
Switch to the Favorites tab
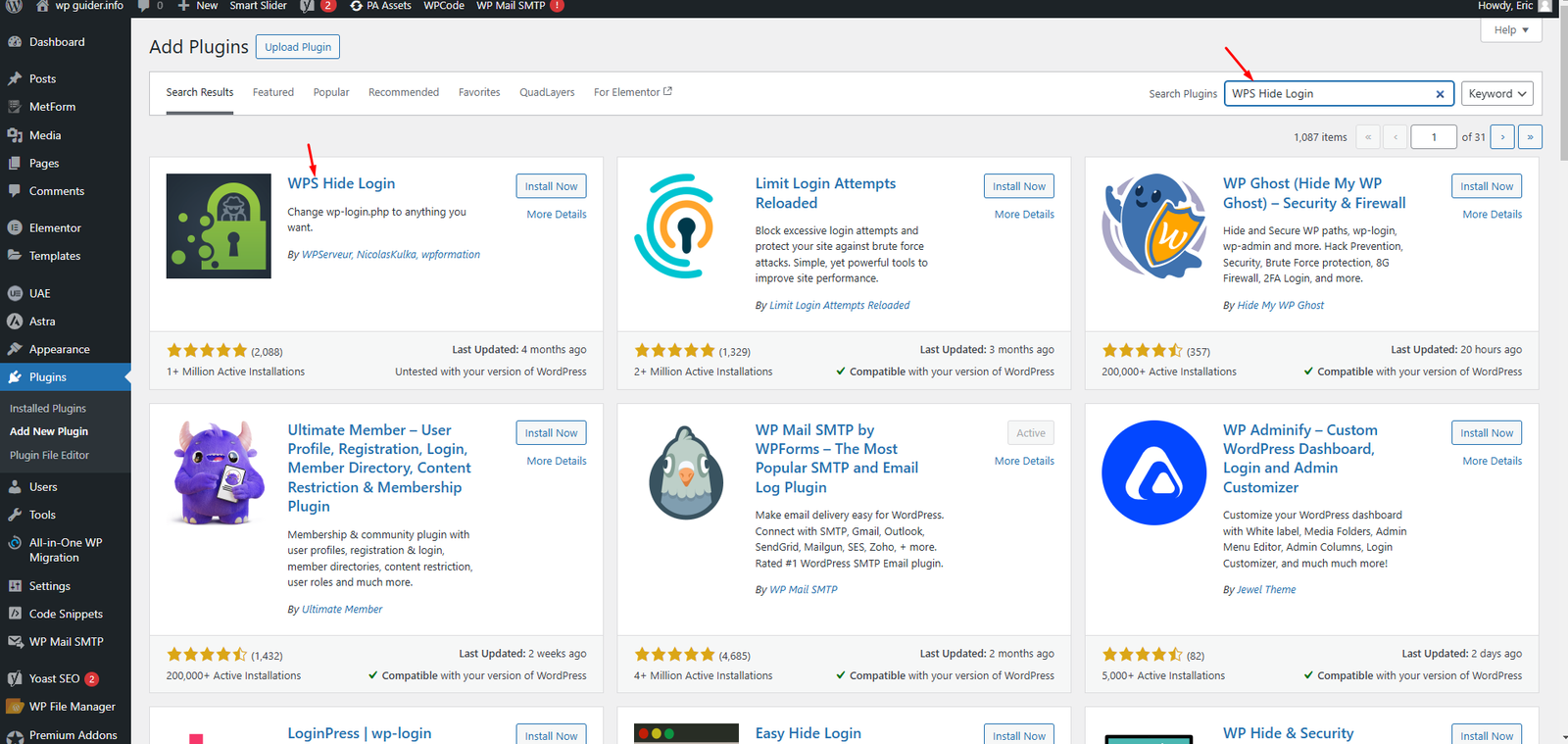coord(479,92)
